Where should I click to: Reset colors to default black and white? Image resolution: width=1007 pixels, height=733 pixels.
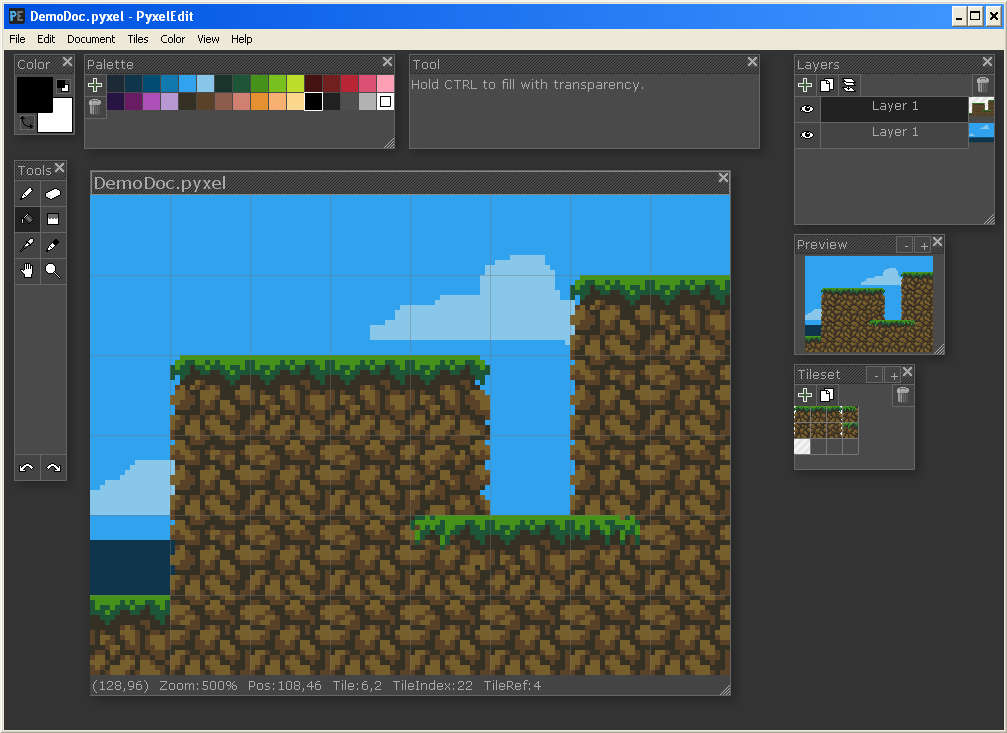click(x=63, y=86)
